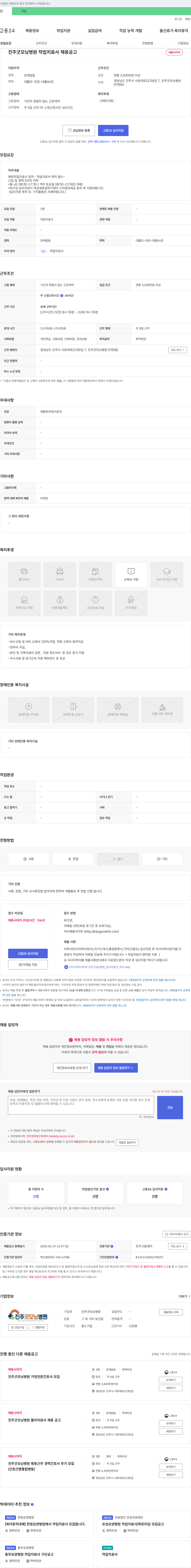Viewport: 191px width, 1568px height.
Task: Open the 채용정보 menu
Action: 32,30
